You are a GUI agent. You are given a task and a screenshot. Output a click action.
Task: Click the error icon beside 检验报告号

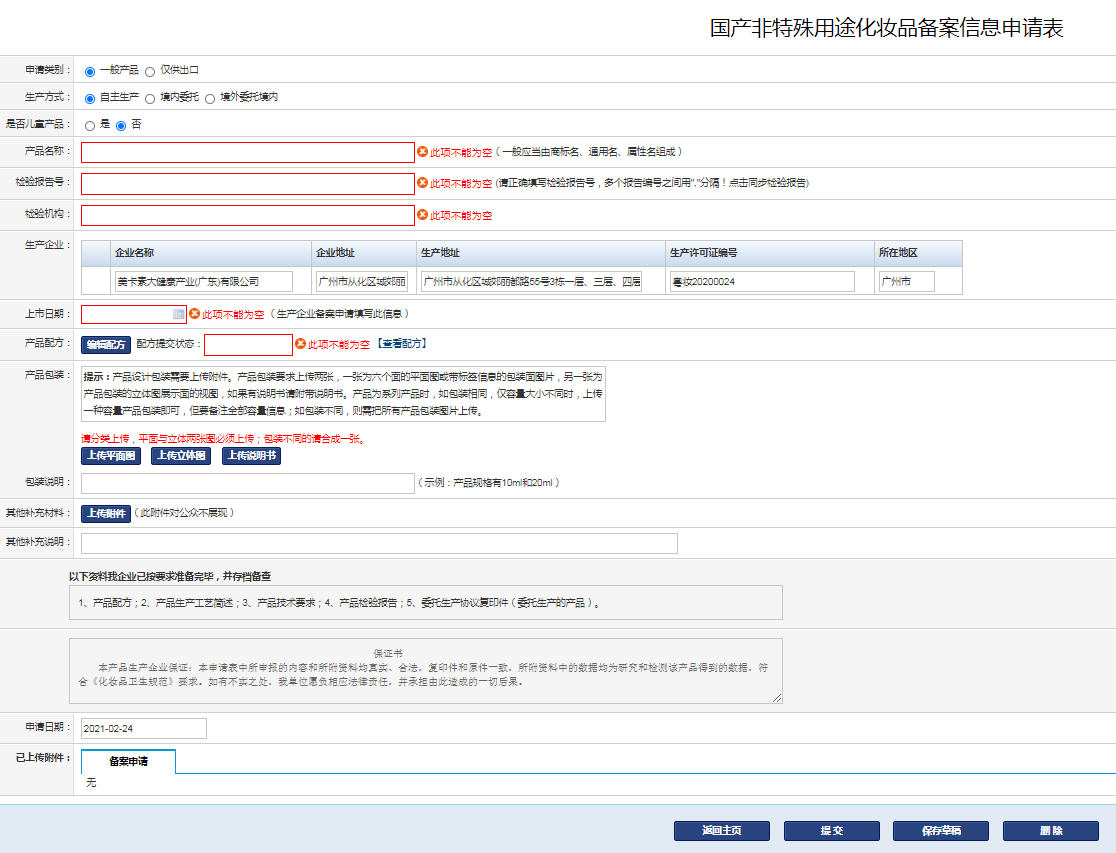click(x=423, y=183)
